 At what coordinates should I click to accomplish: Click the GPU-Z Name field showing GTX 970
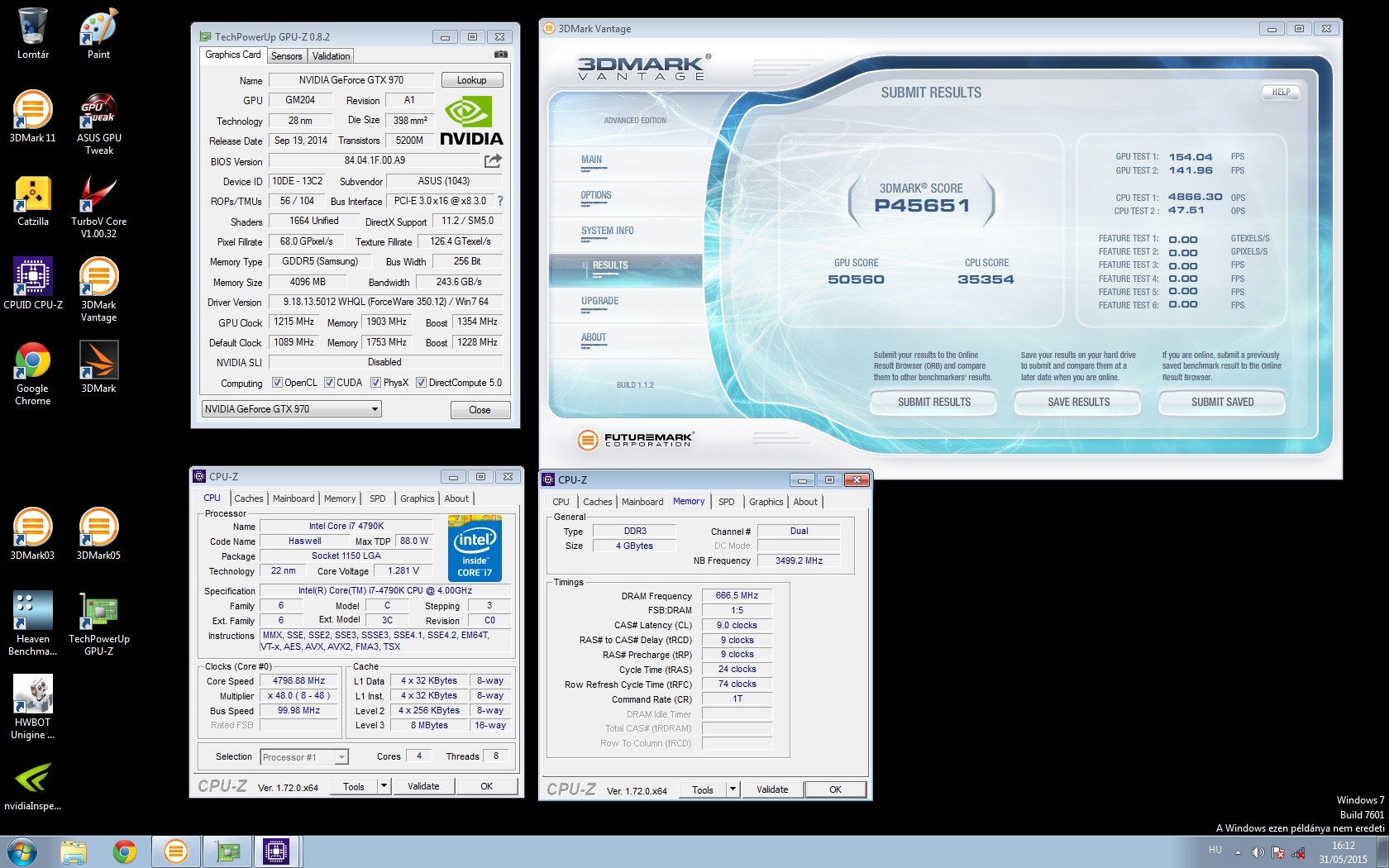click(x=351, y=80)
